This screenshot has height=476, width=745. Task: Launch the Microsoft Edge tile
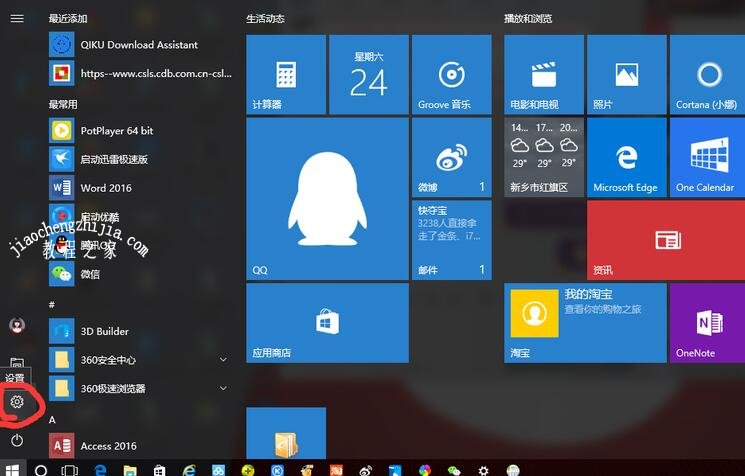pos(627,157)
